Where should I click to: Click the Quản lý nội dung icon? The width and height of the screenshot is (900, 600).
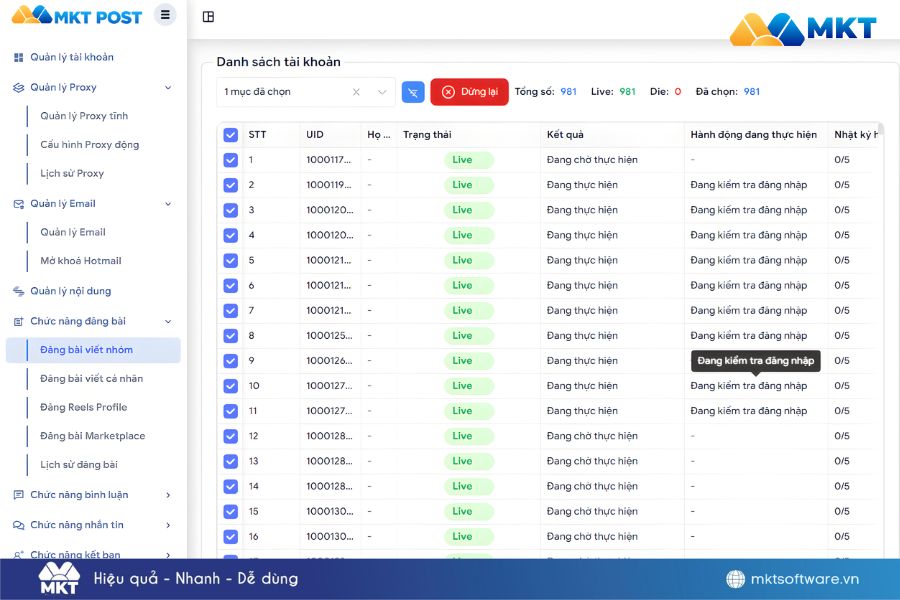click(x=18, y=292)
